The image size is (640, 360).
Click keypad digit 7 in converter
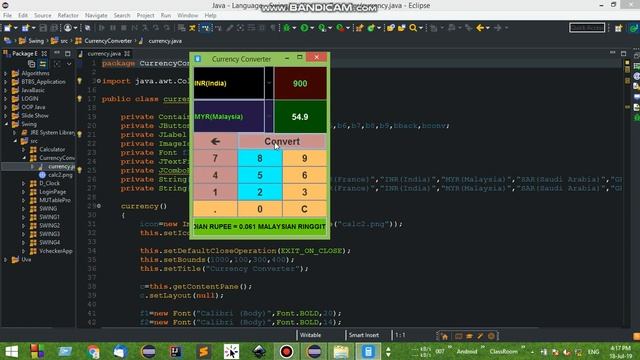(215, 158)
